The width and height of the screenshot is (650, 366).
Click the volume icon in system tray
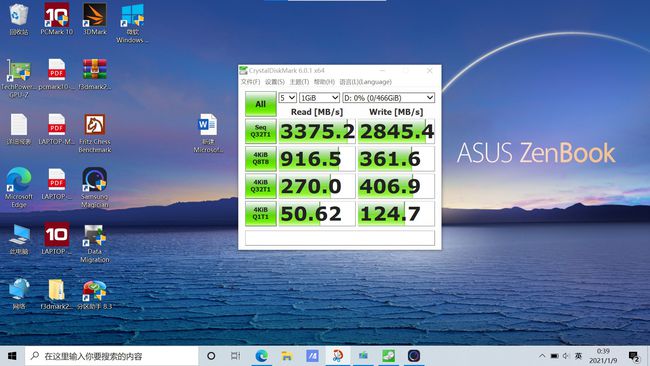pyautogui.click(x=566, y=356)
